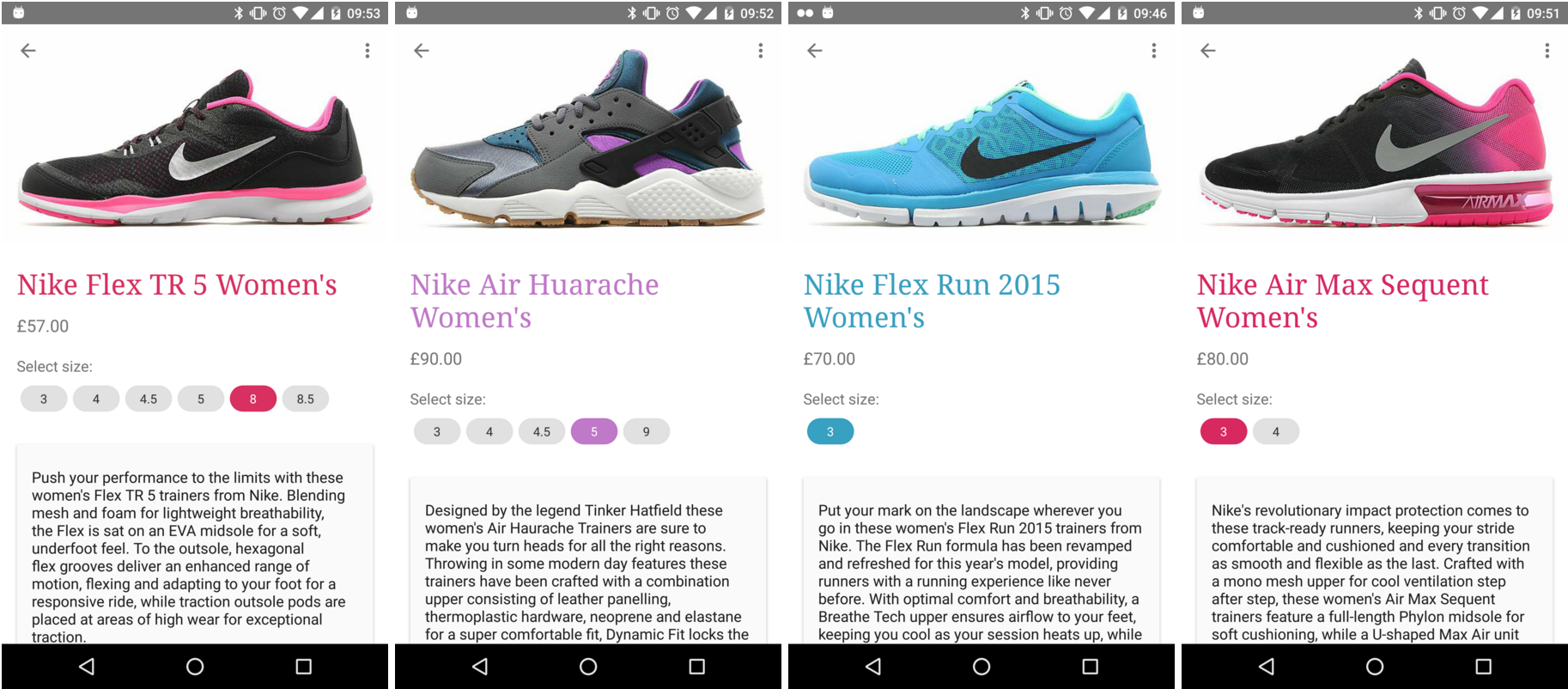This screenshot has height=689, width=1568.
Task: Tap the £70.00 price
Action: coord(830,359)
